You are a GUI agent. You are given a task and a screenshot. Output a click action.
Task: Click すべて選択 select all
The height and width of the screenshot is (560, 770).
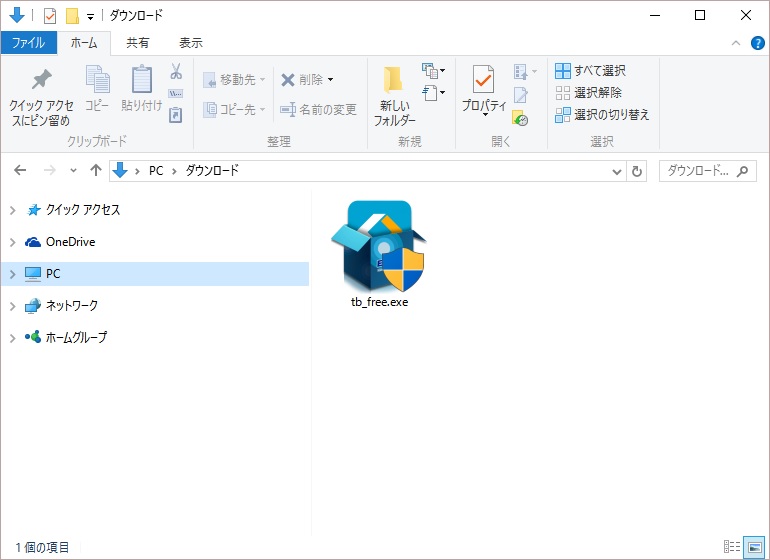(590, 71)
